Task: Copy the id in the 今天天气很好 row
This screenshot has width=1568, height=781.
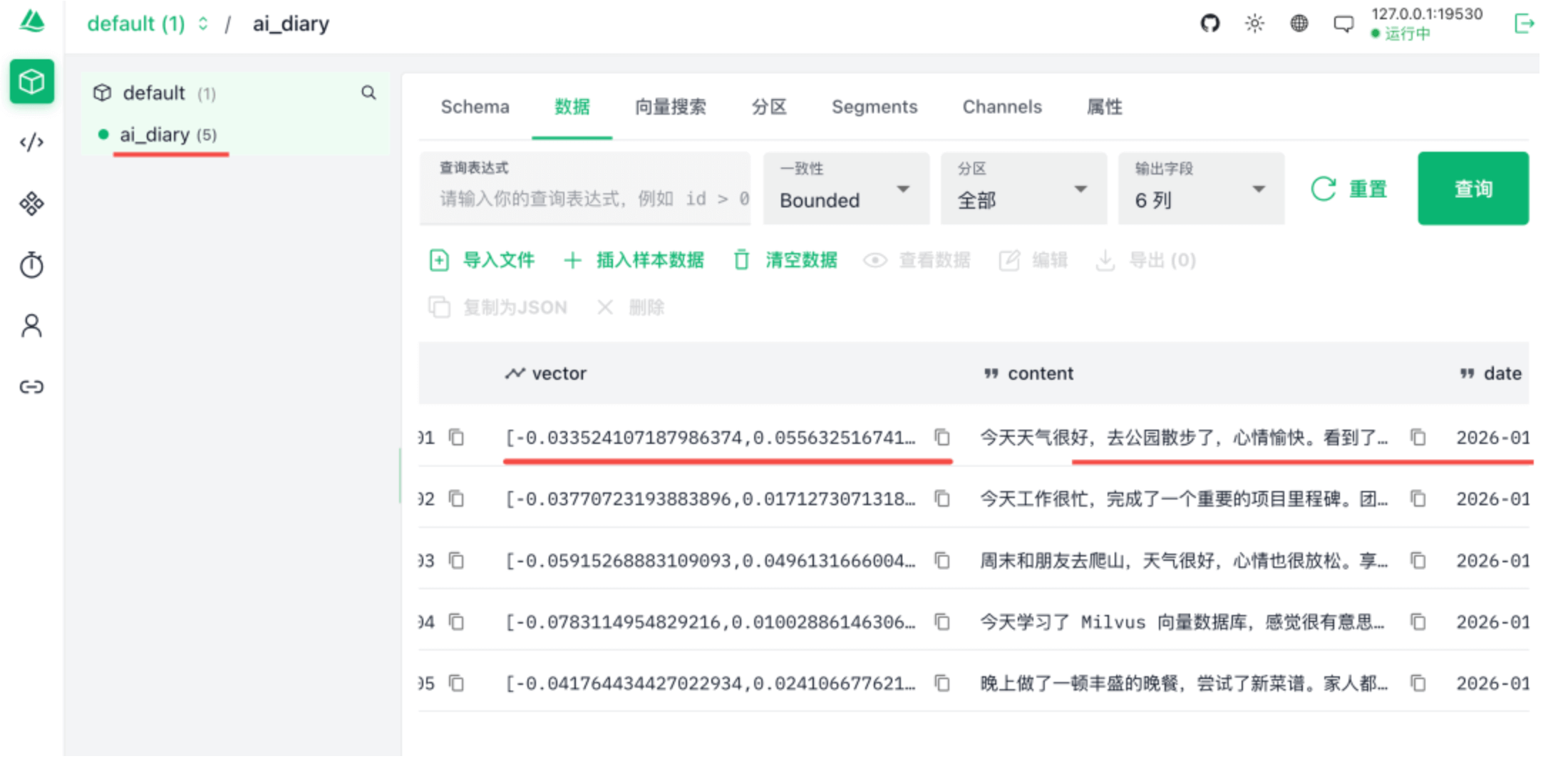Action: [x=456, y=437]
